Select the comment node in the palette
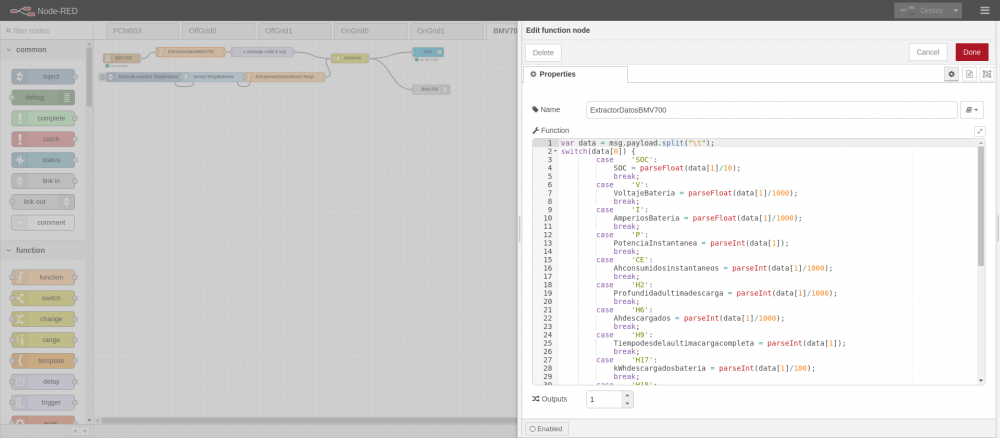This screenshot has height=438, width=1000. tap(43, 223)
